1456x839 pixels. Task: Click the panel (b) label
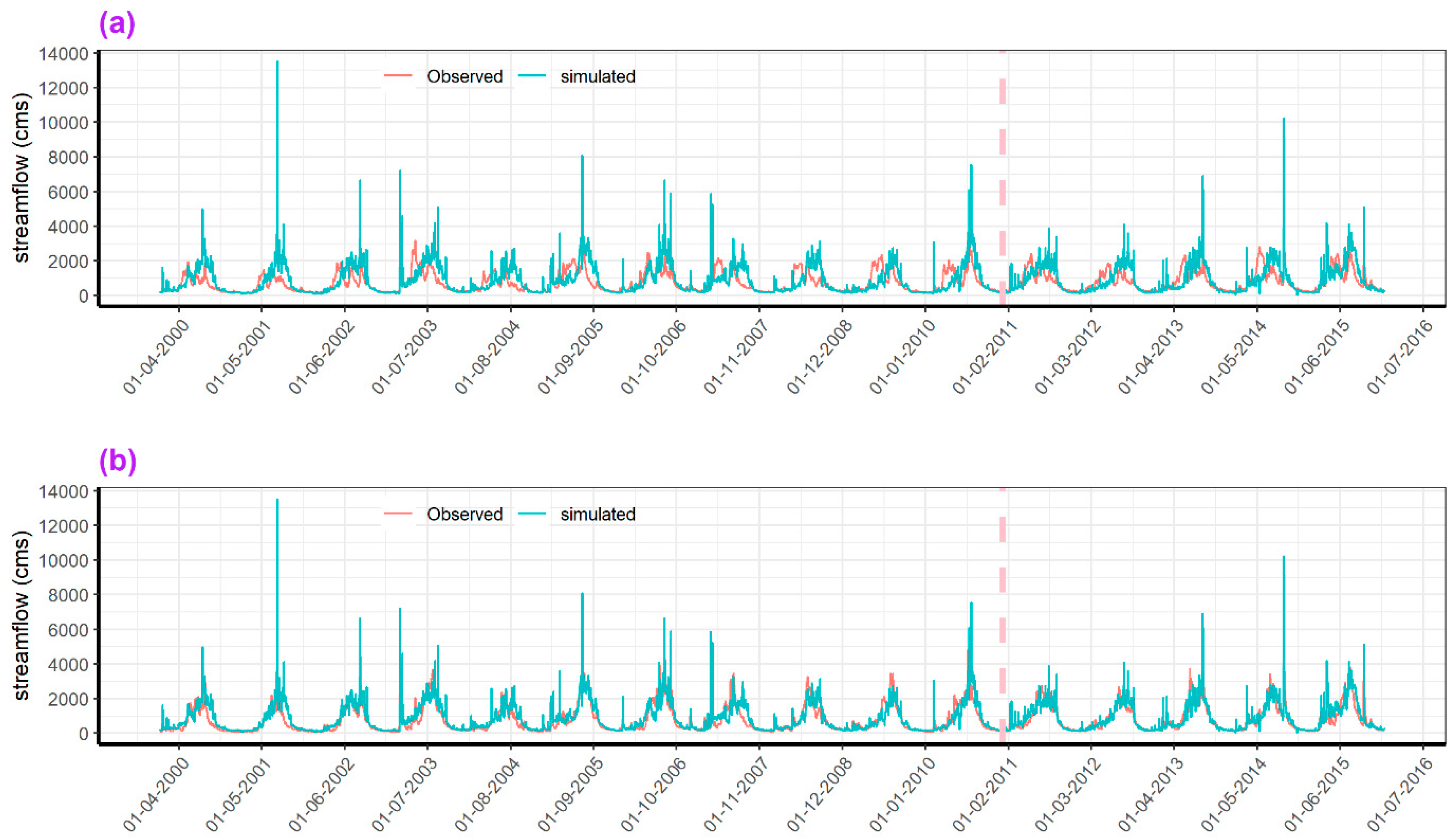[118, 462]
